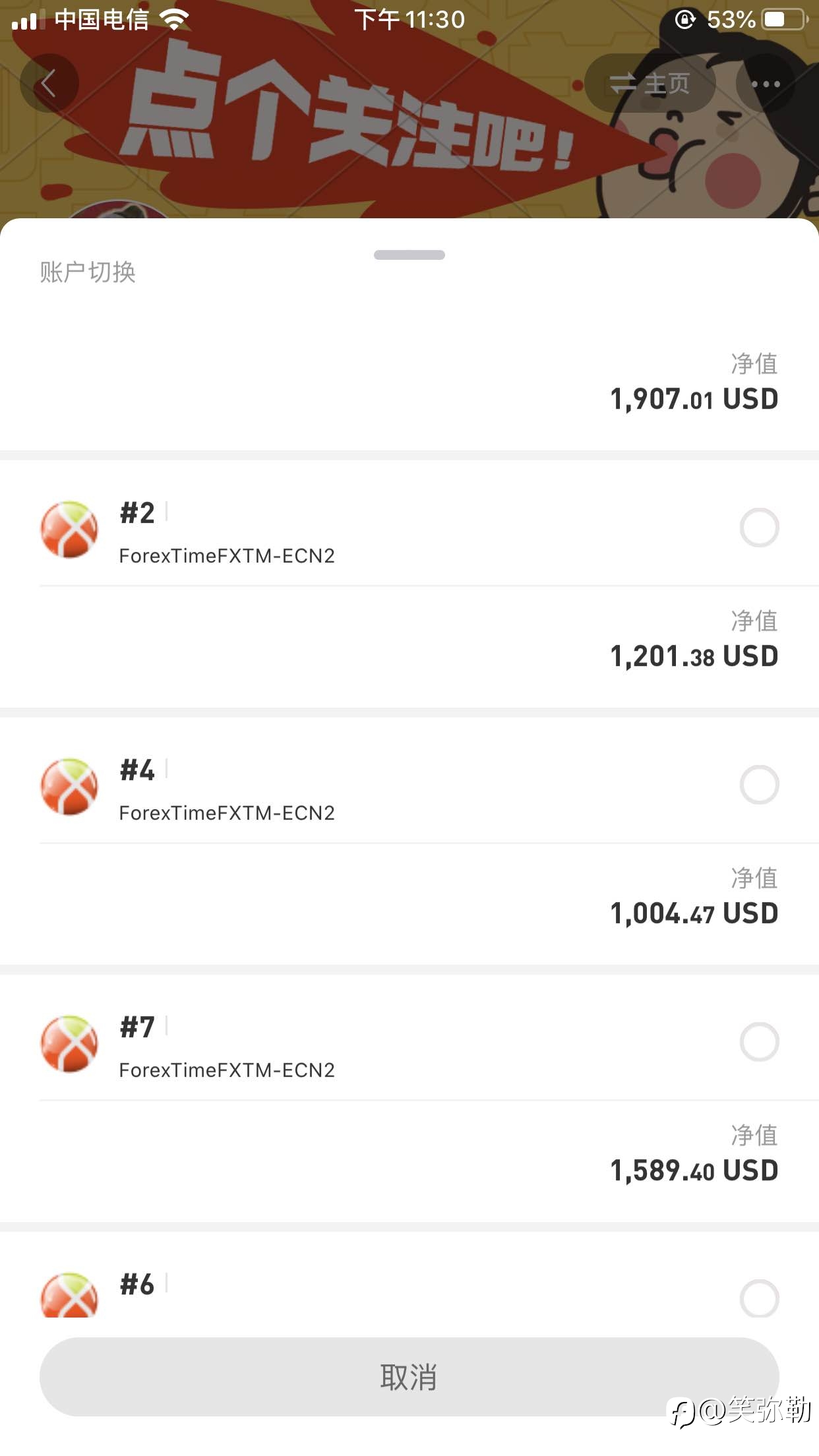Viewport: 819px width, 1456px height.
Task: Tap the #4 ForexTimeFXTM-ECN2 account label
Action: point(227,790)
